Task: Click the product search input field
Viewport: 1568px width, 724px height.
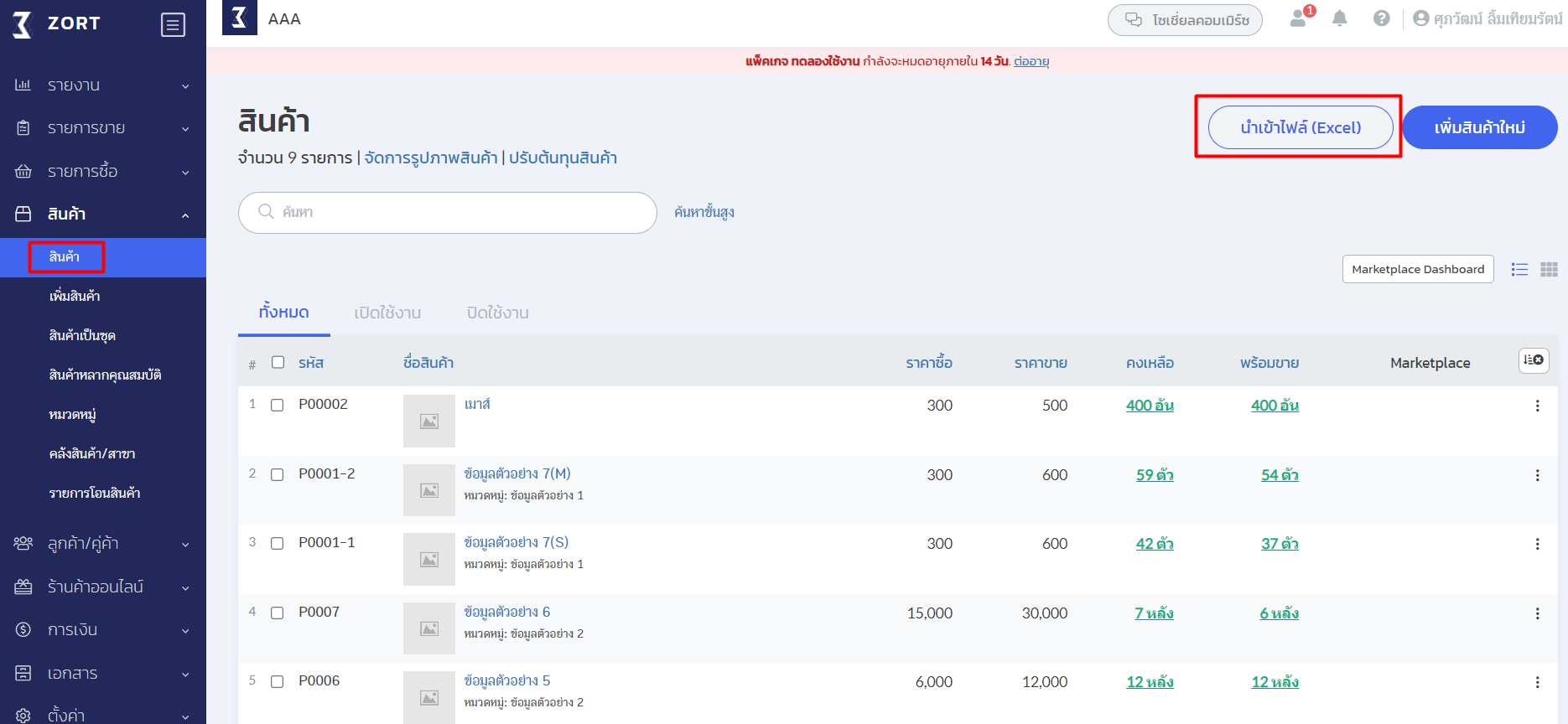Action: [453, 213]
